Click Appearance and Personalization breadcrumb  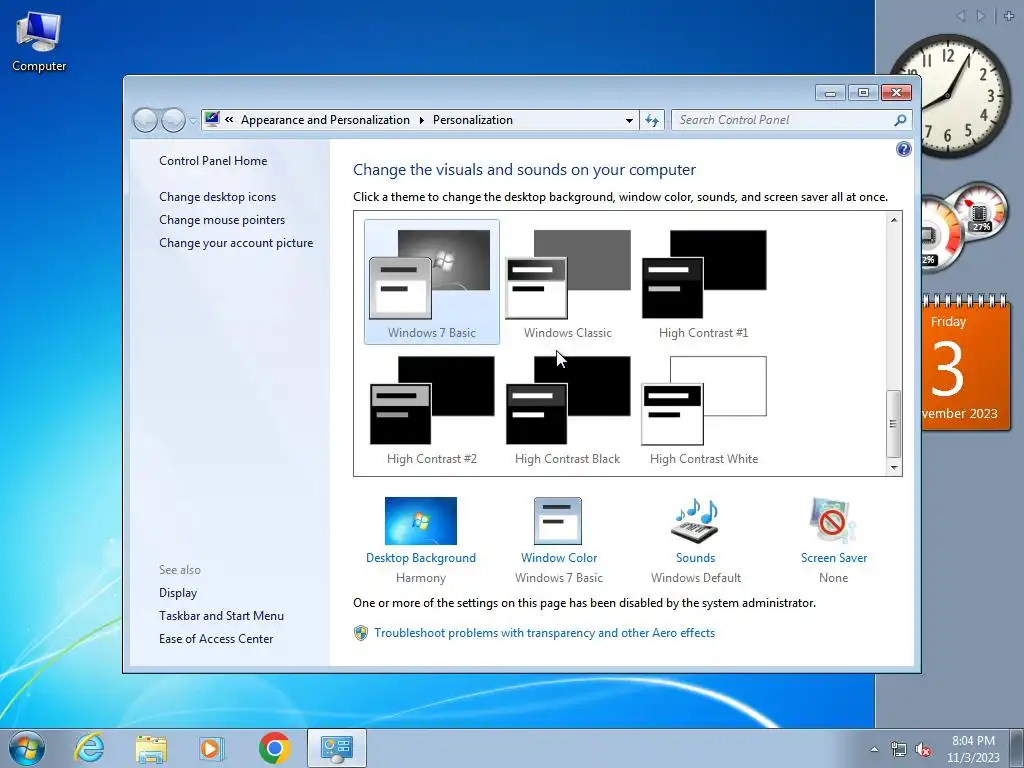(325, 120)
